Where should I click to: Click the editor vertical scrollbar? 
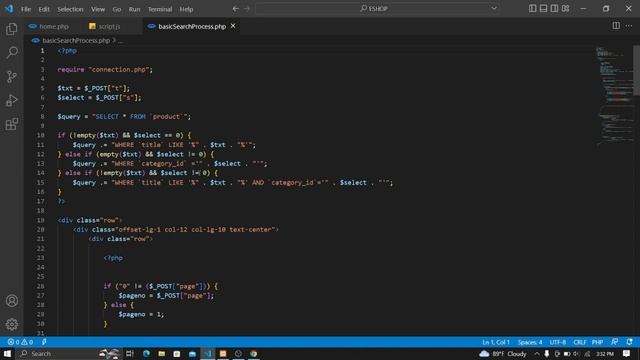636,70
